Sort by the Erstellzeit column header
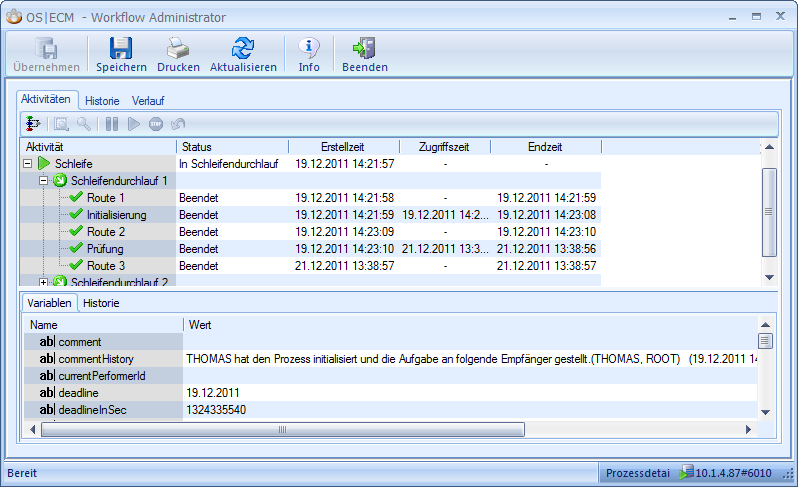 [343, 147]
